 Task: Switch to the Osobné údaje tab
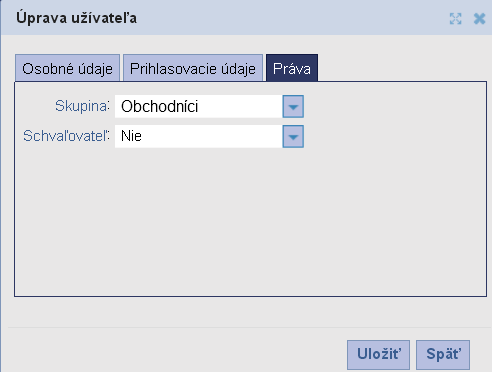tap(67, 68)
